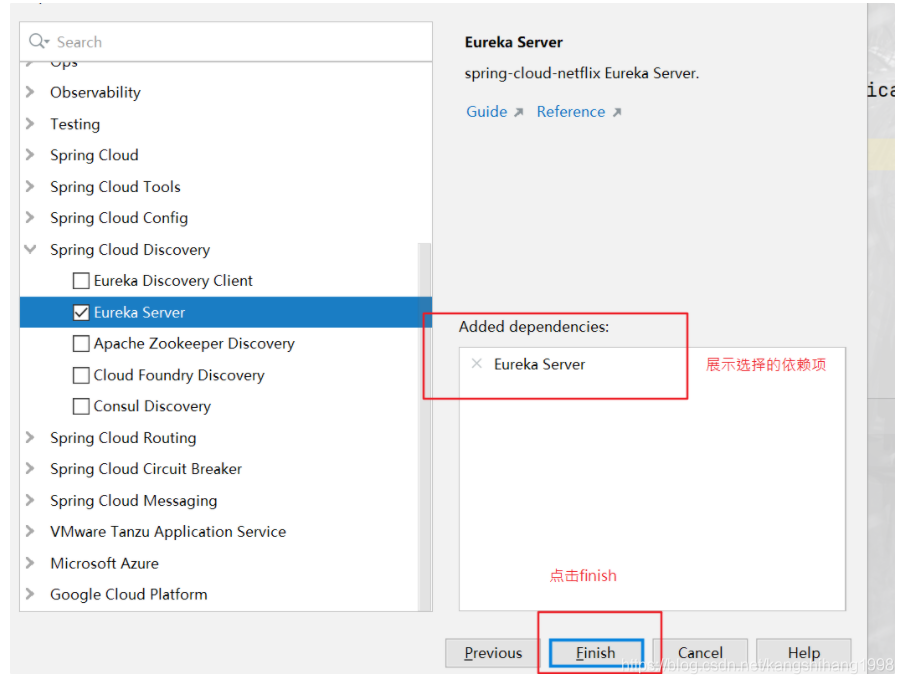
Task: Expand the Spring Cloud Config node
Action: [x=31, y=217]
